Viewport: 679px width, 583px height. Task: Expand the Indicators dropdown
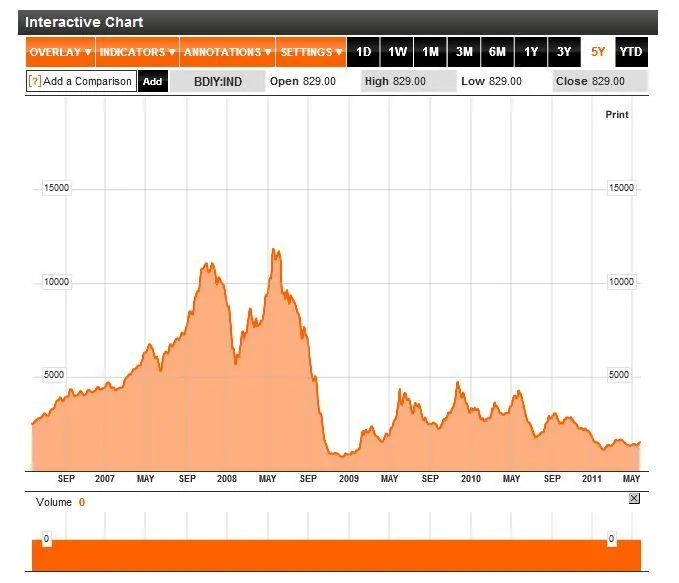pyautogui.click(x=138, y=52)
